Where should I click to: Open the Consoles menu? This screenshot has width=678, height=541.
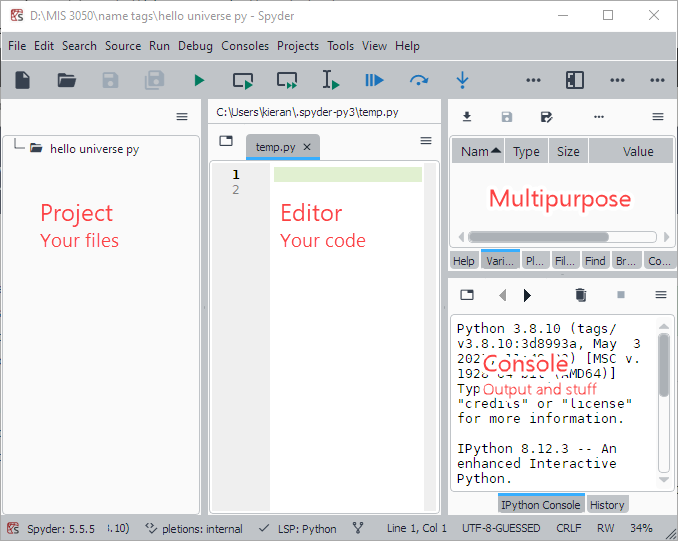[x=245, y=46]
